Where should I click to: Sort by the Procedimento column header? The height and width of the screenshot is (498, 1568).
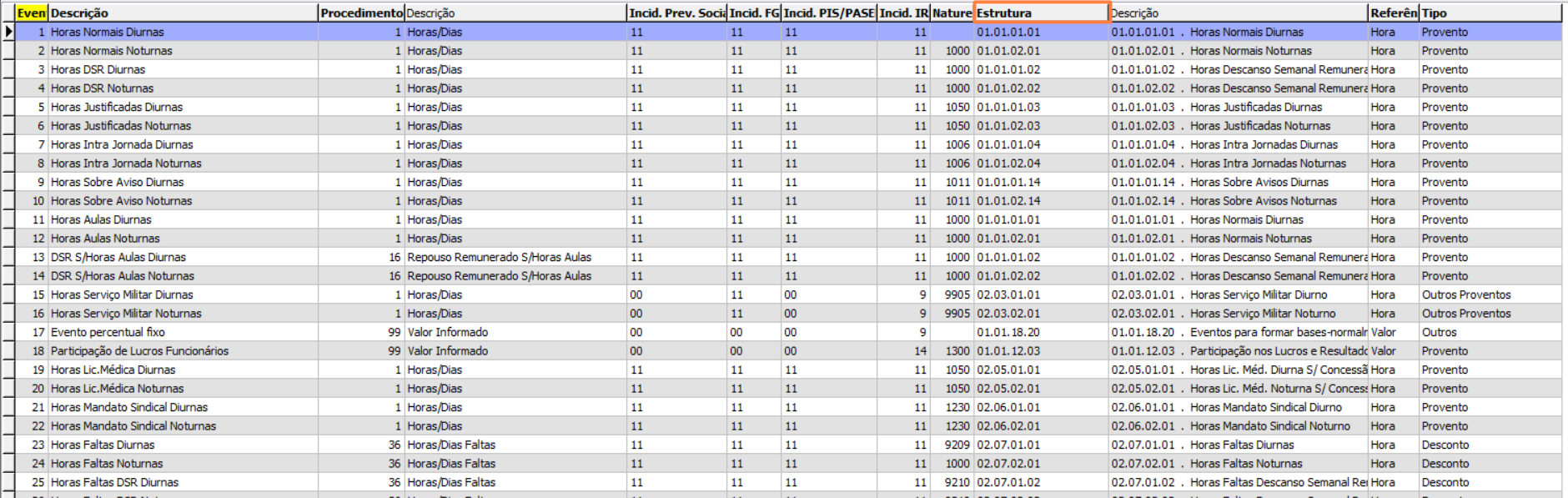click(x=361, y=13)
